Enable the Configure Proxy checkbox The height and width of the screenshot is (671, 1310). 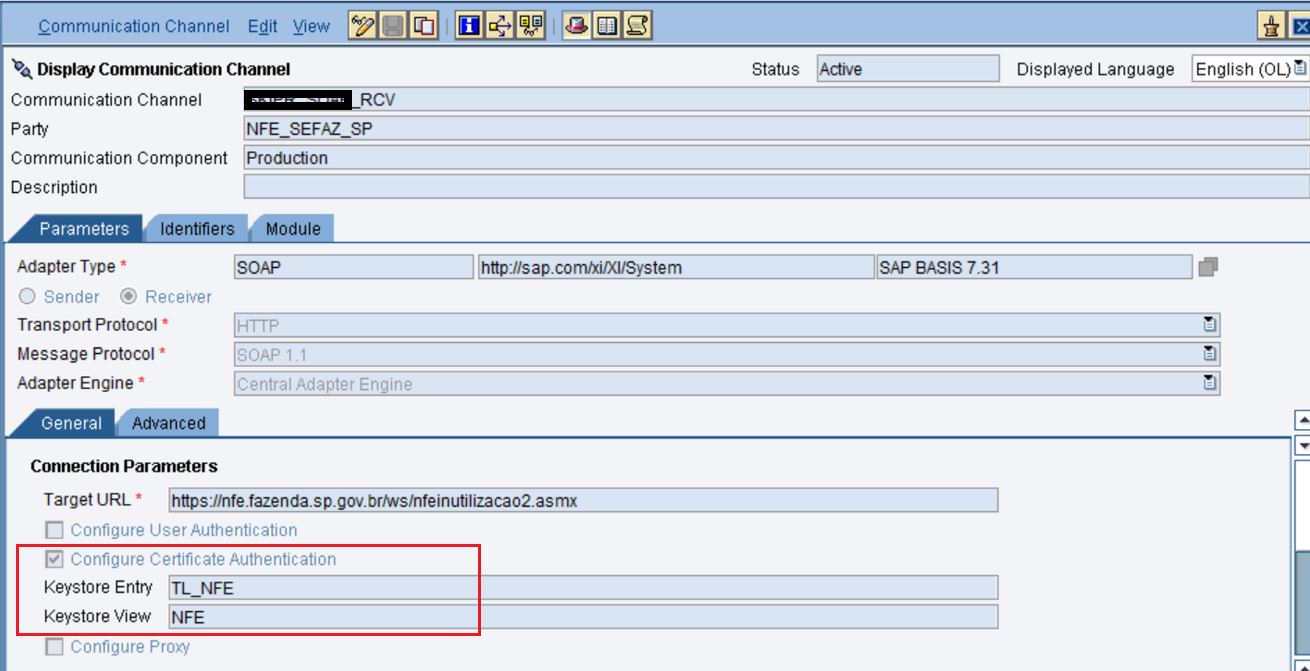pyautogui.click(x=55, y=647)
